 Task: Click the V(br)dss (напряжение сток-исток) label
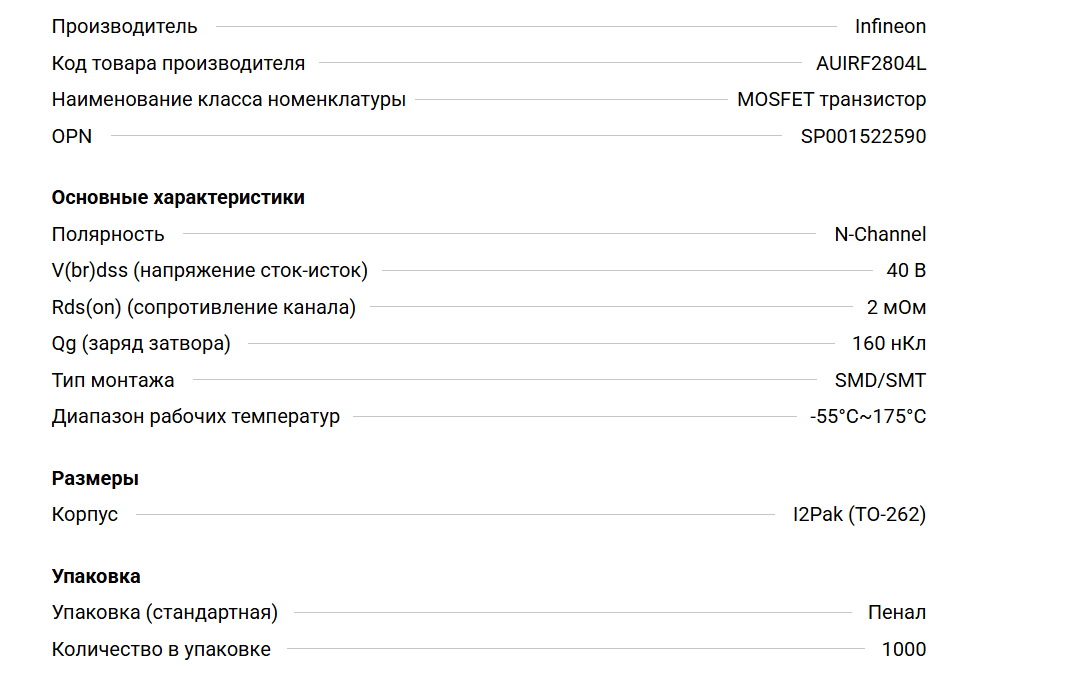tap(210, 270)
